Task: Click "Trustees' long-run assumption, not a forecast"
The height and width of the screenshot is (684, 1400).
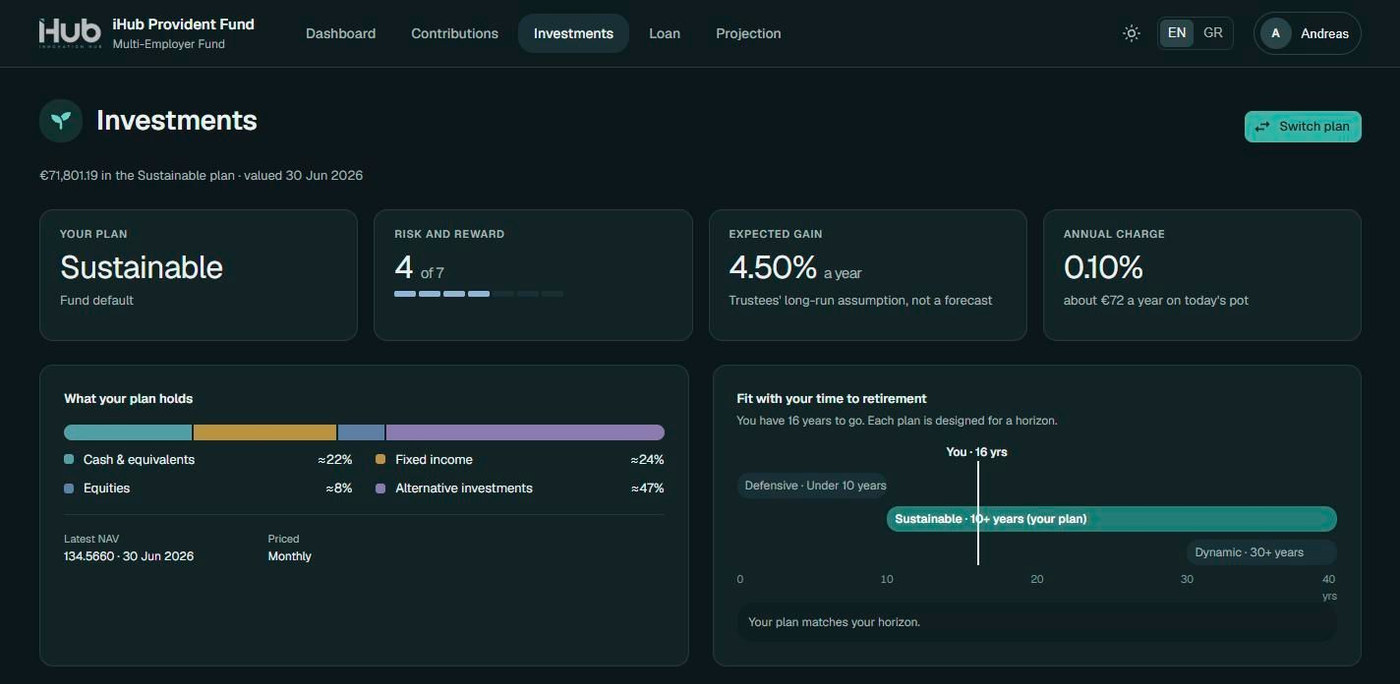Action: 861,300
